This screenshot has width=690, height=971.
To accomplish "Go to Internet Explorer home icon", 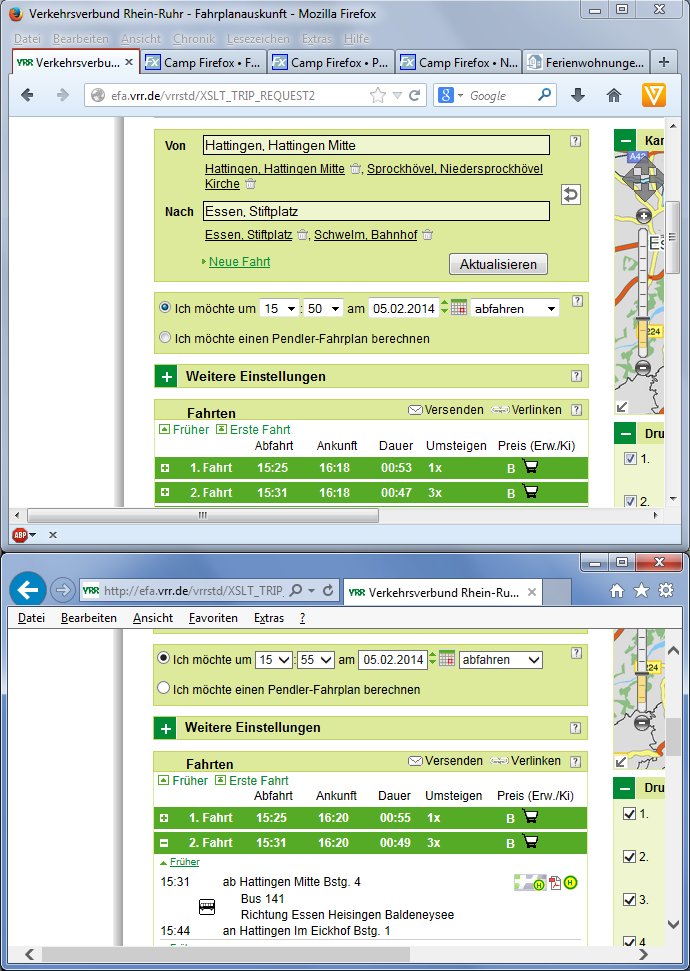I will [x=617, y=590].
